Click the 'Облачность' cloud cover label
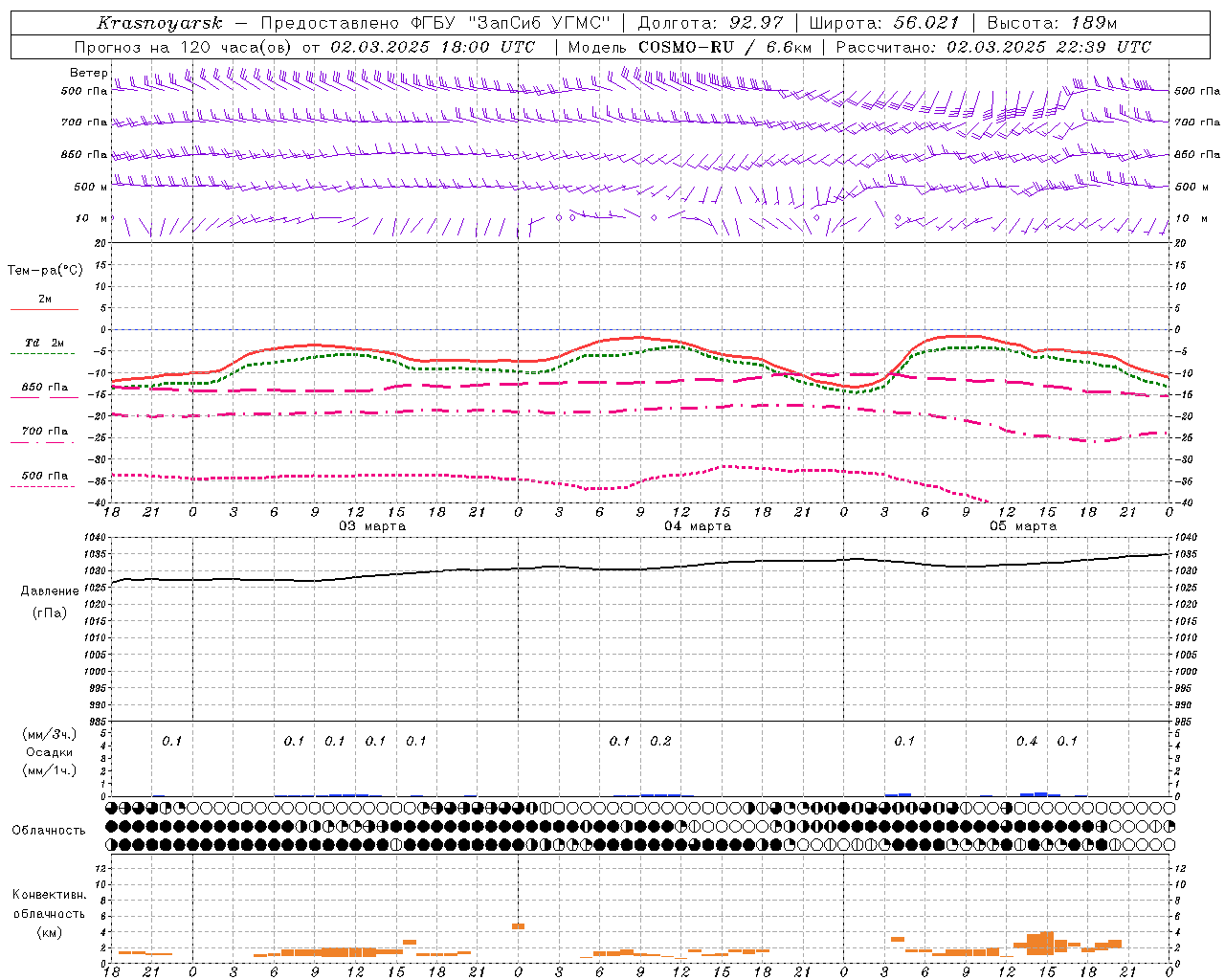 tap(49, 831)
